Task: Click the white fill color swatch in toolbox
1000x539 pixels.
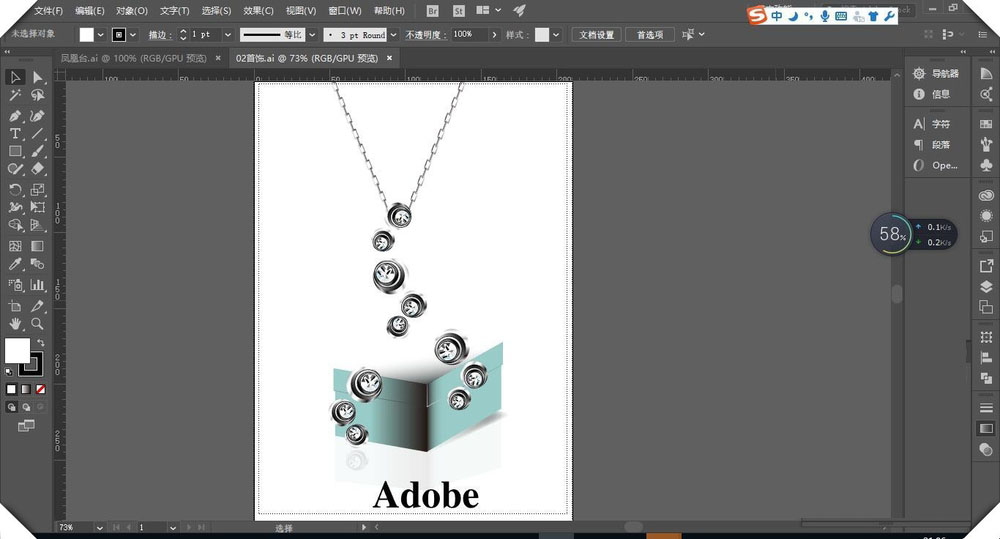Action: tap(17, 350)
